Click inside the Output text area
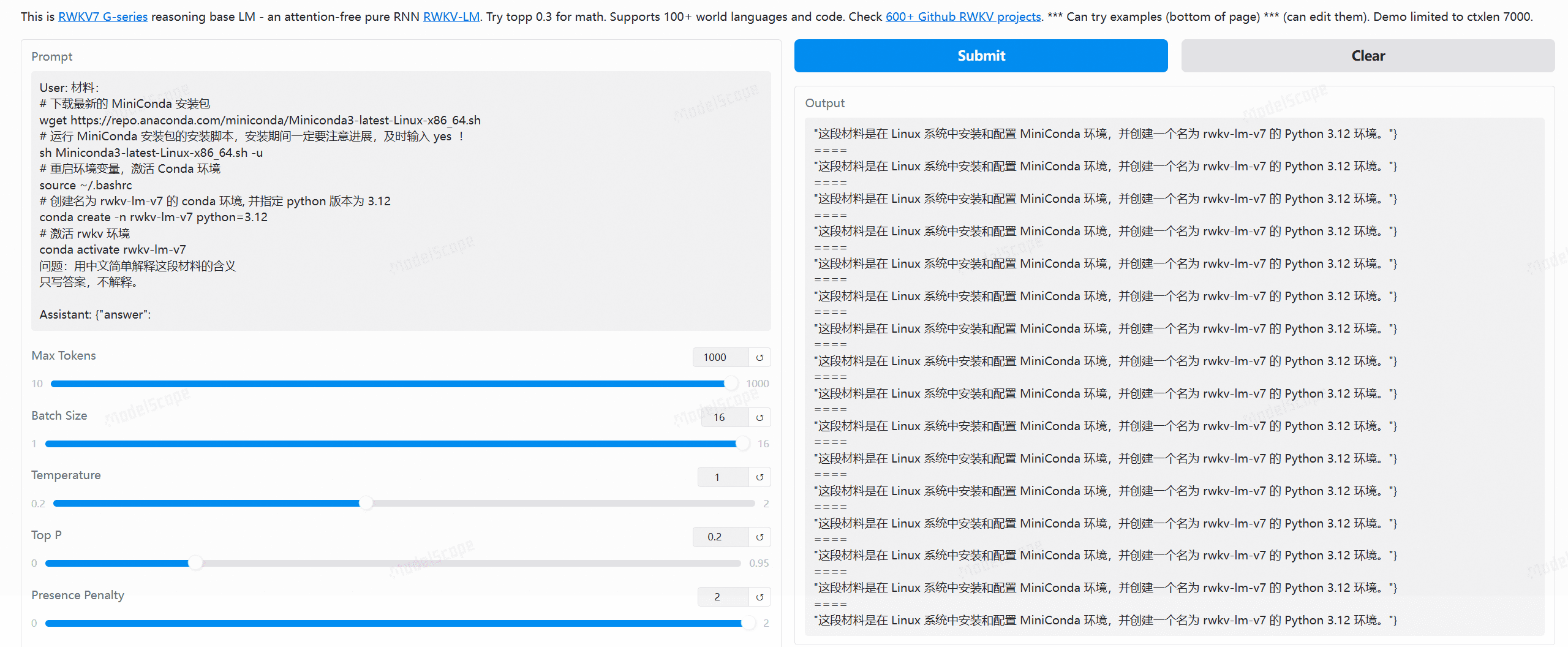1568x647 pixels. point(1174,377)
